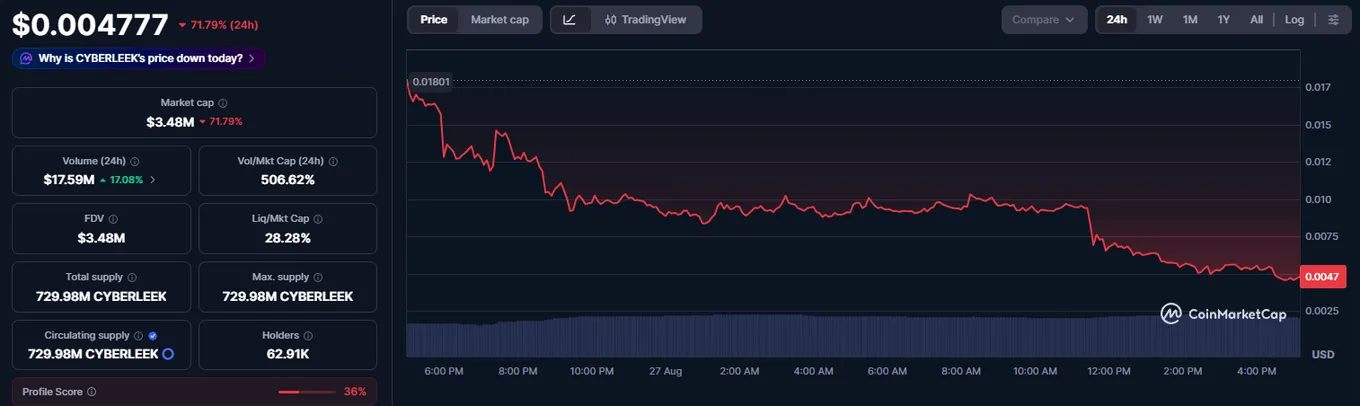Select the 24h time range
This screenshot has width=1360, height=406.
pyautogui.click(x=1117, y=20)
